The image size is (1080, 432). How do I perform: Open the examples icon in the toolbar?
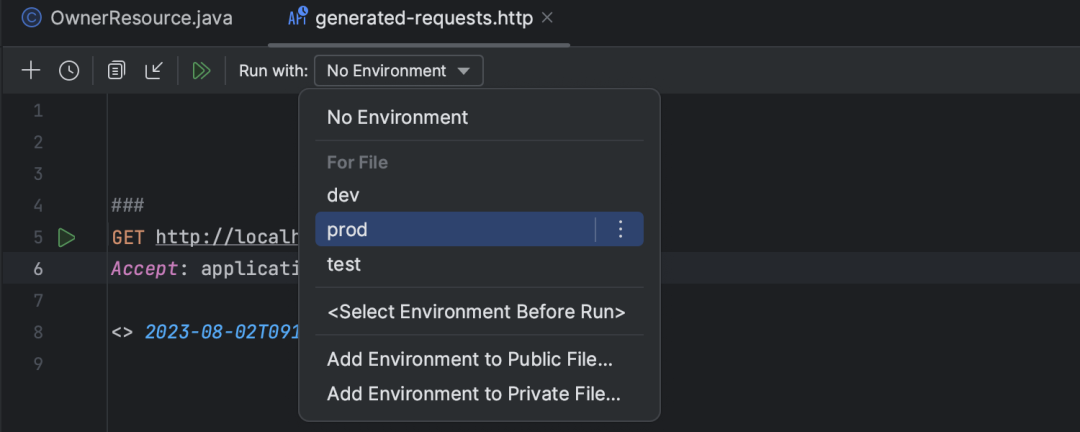click(116, 70)
